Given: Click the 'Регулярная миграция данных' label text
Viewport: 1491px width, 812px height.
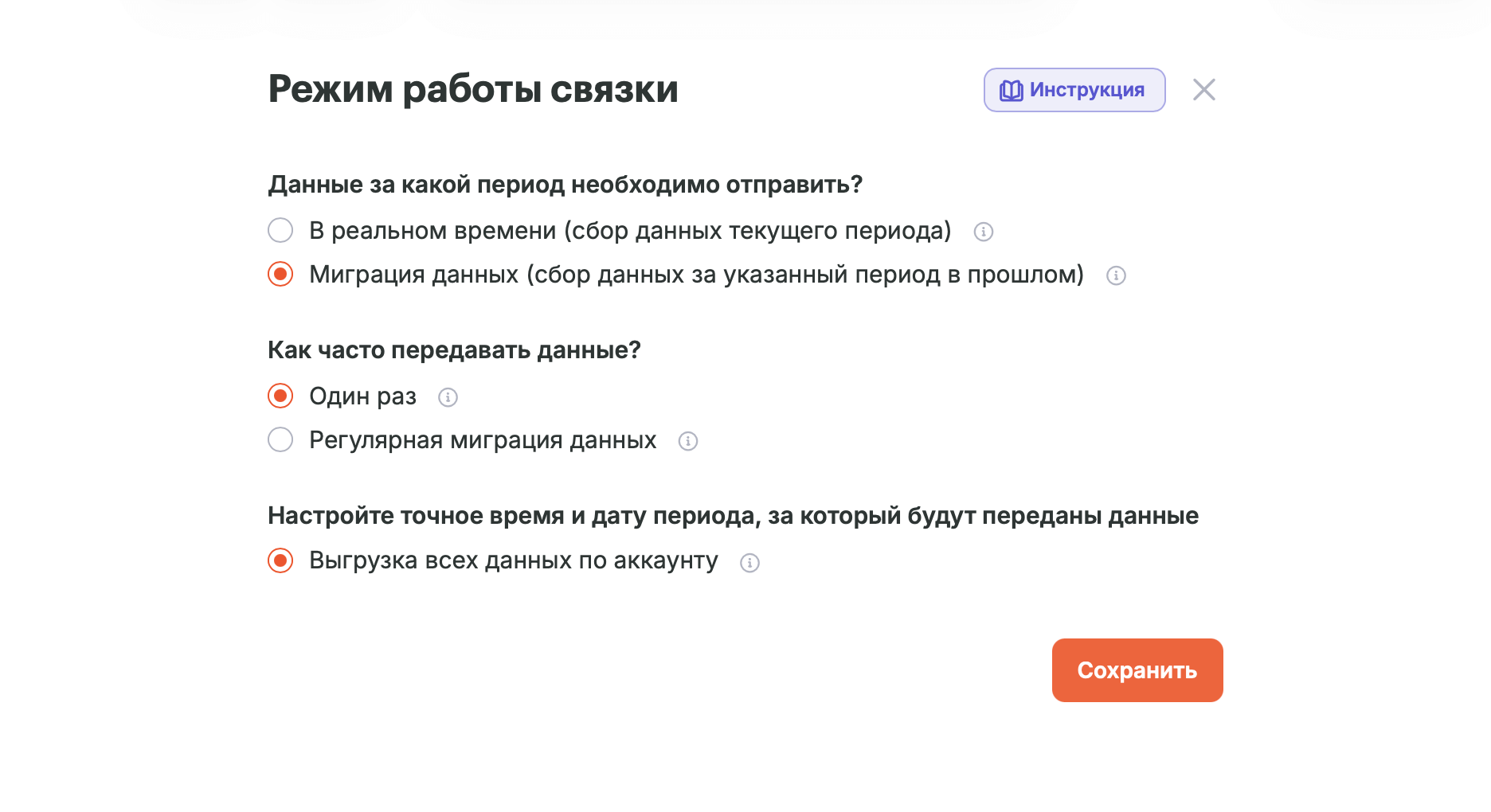Looking at the screenshot, I should tap(483, 440).
